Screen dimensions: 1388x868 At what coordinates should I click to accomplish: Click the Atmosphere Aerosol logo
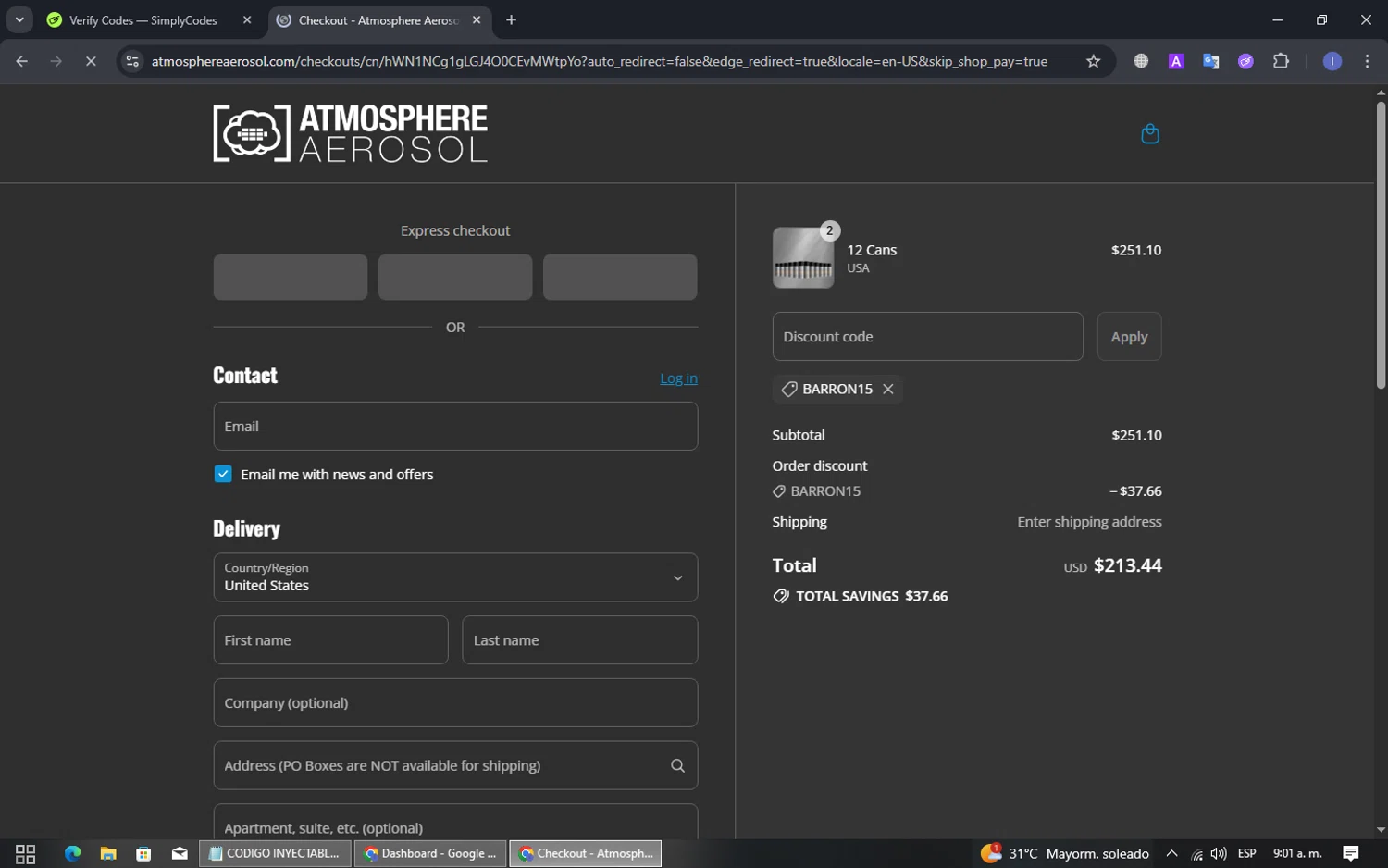click(350, 133)
